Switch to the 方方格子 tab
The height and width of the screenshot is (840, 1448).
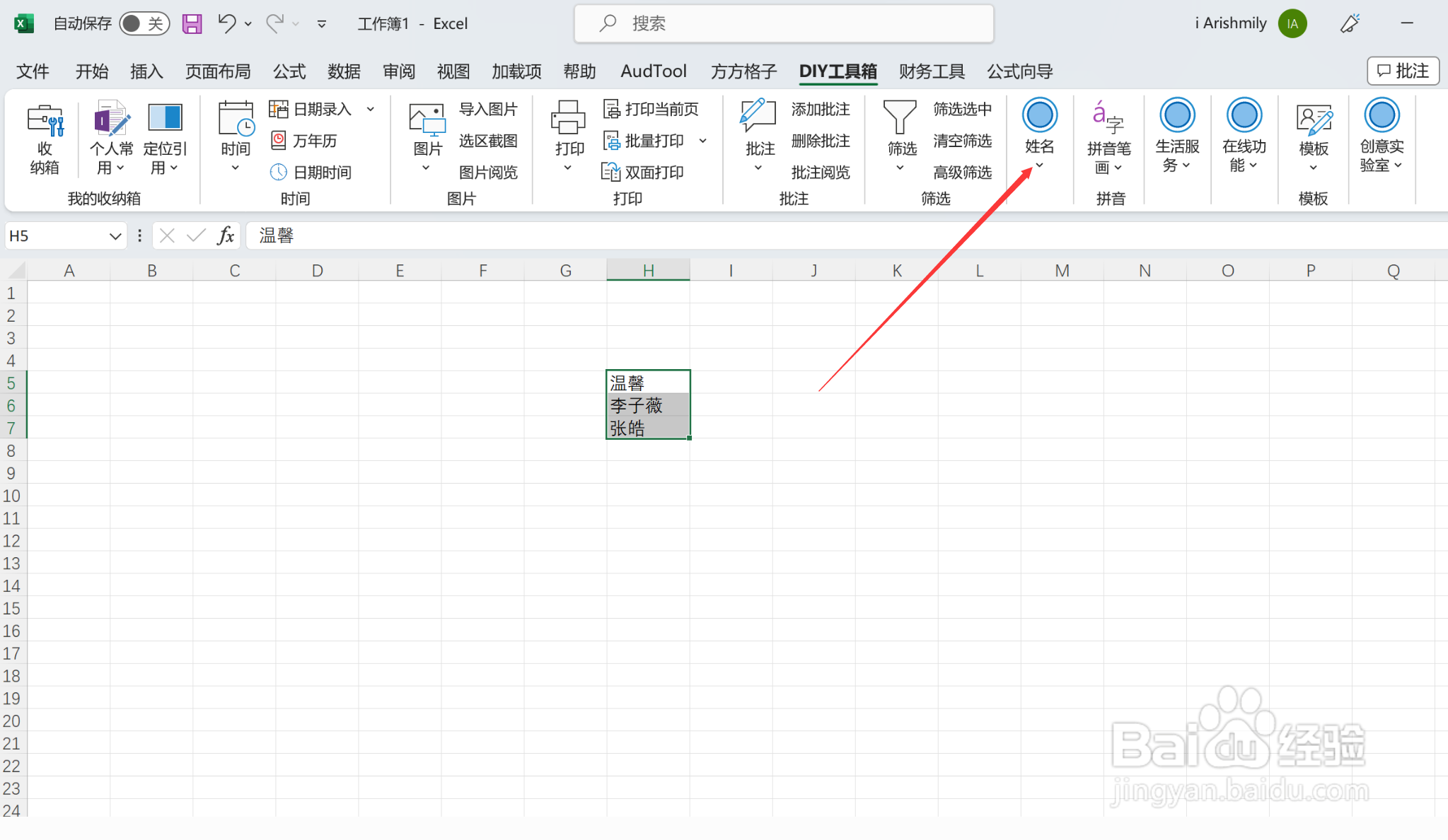tap(743, 71)
